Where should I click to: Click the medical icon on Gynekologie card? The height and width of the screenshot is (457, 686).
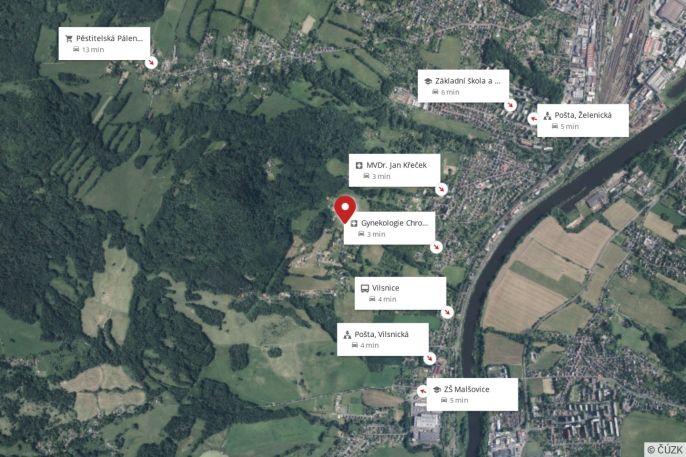click(354, 223)
